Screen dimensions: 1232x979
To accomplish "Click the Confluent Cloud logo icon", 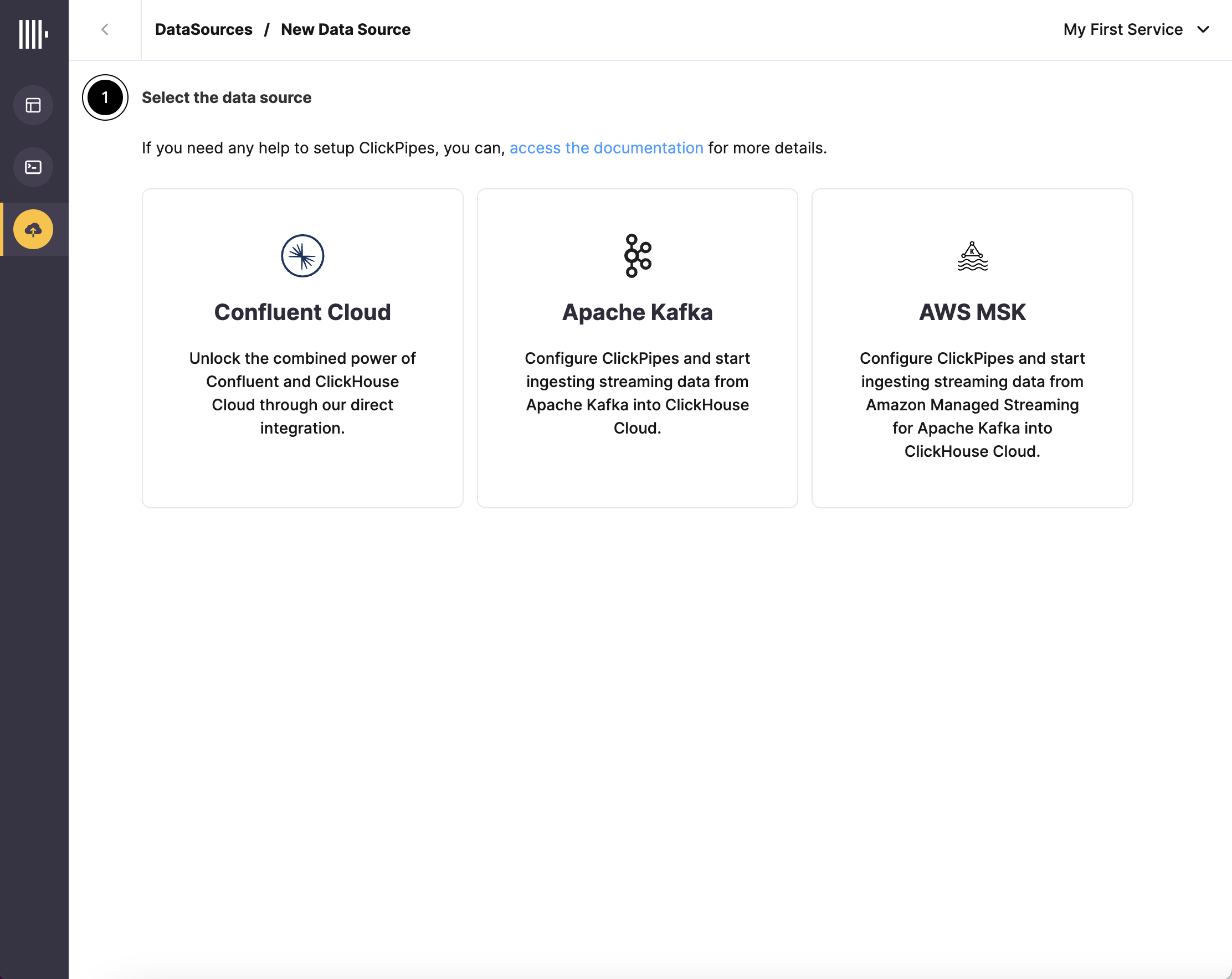I will pos(302,256).
